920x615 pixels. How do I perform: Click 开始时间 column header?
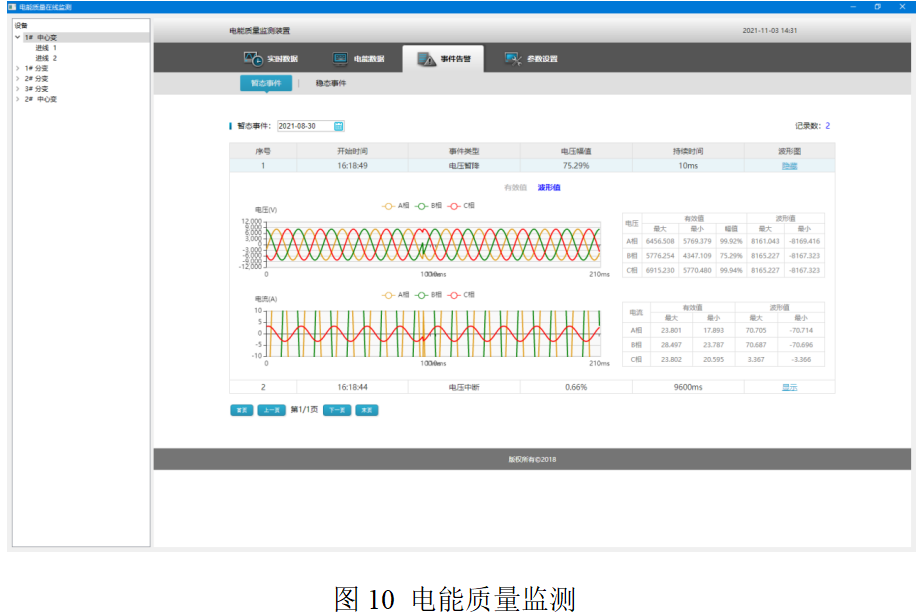(352, 151)
